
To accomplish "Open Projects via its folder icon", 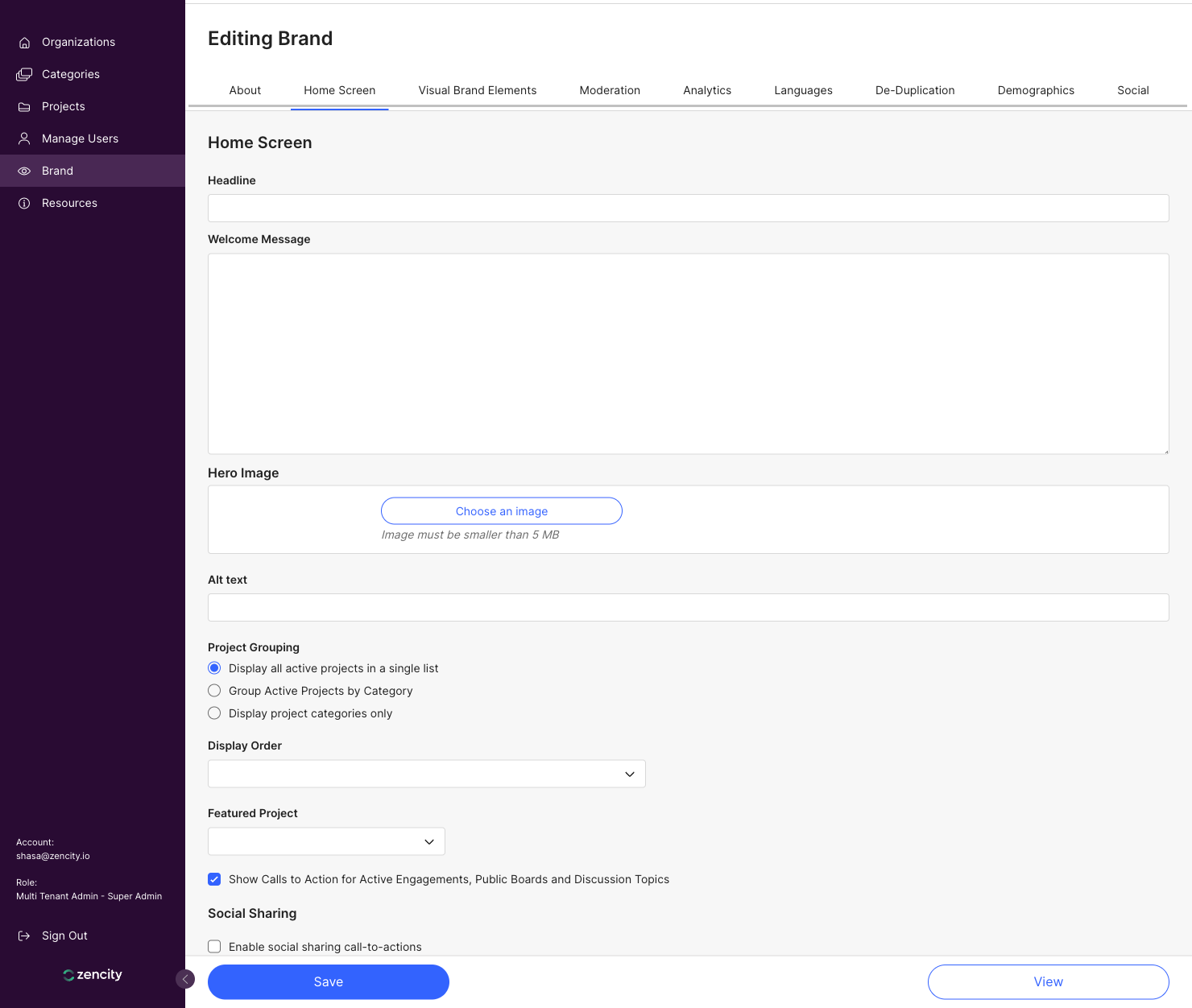I will pos(24,107).
